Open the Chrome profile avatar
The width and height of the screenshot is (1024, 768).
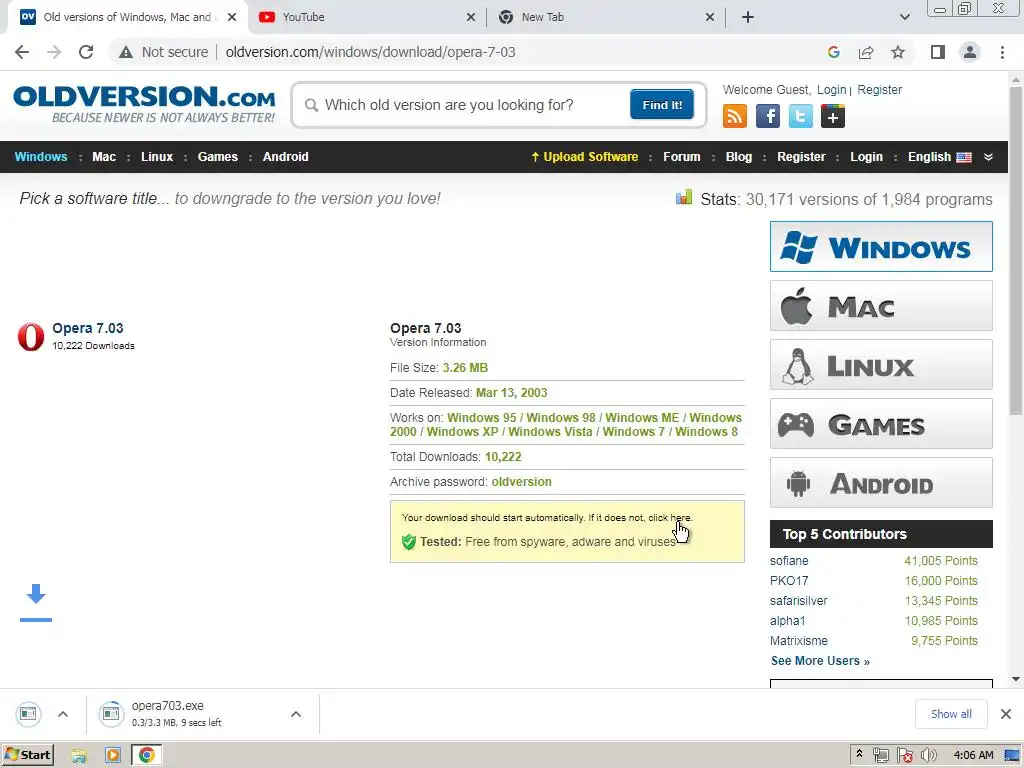coord(970,52)
